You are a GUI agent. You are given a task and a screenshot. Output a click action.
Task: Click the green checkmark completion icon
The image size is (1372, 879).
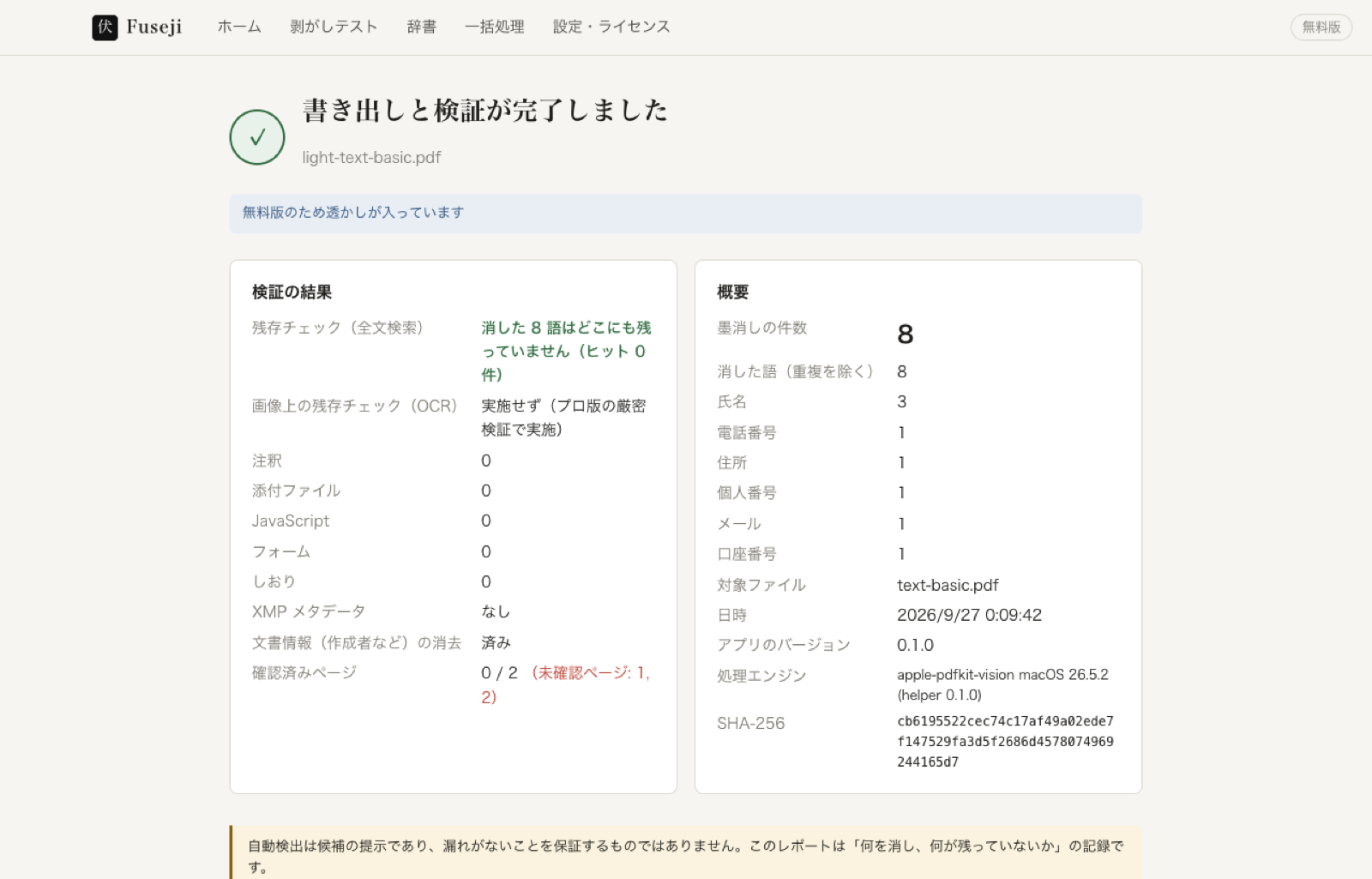[257, 137]
